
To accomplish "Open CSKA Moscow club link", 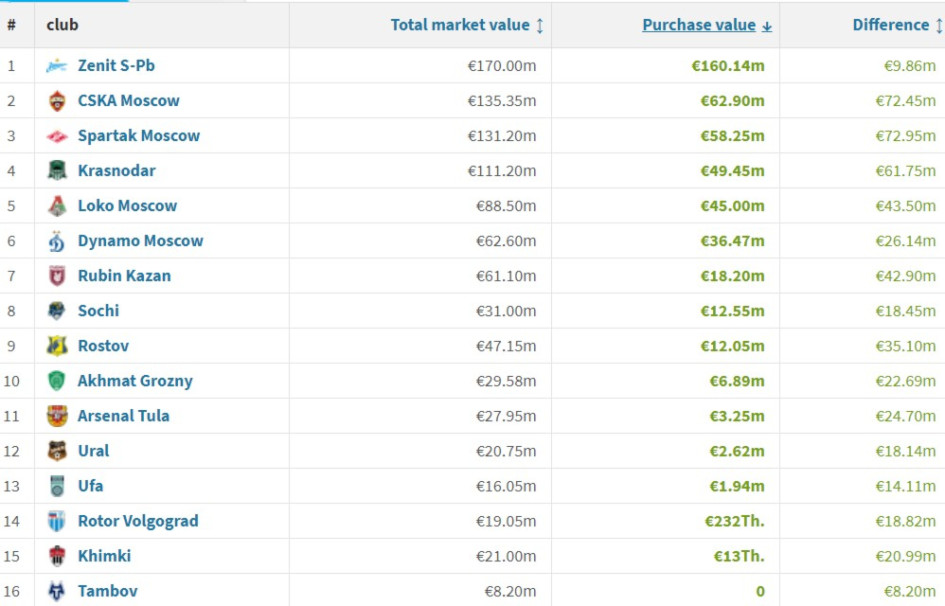I will point(128,101).
